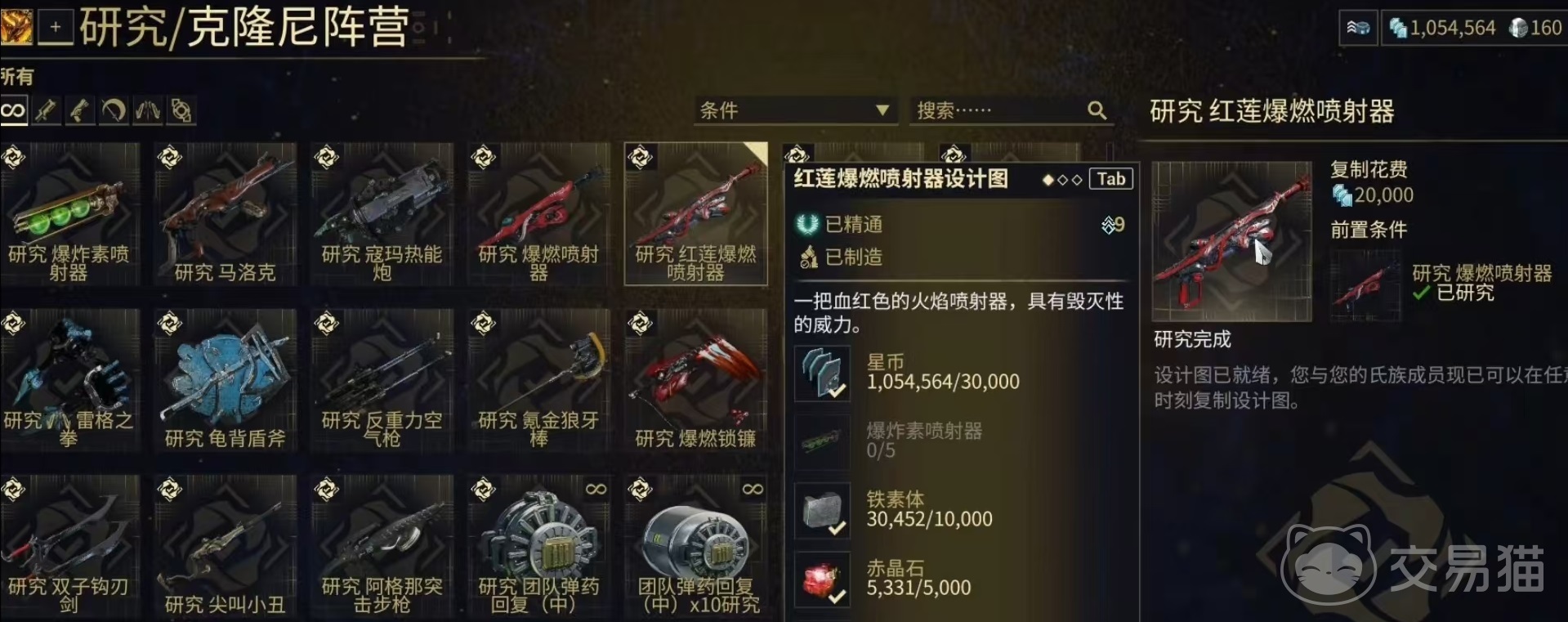Expand the 条件 sort dropdown

pos(796,110)
